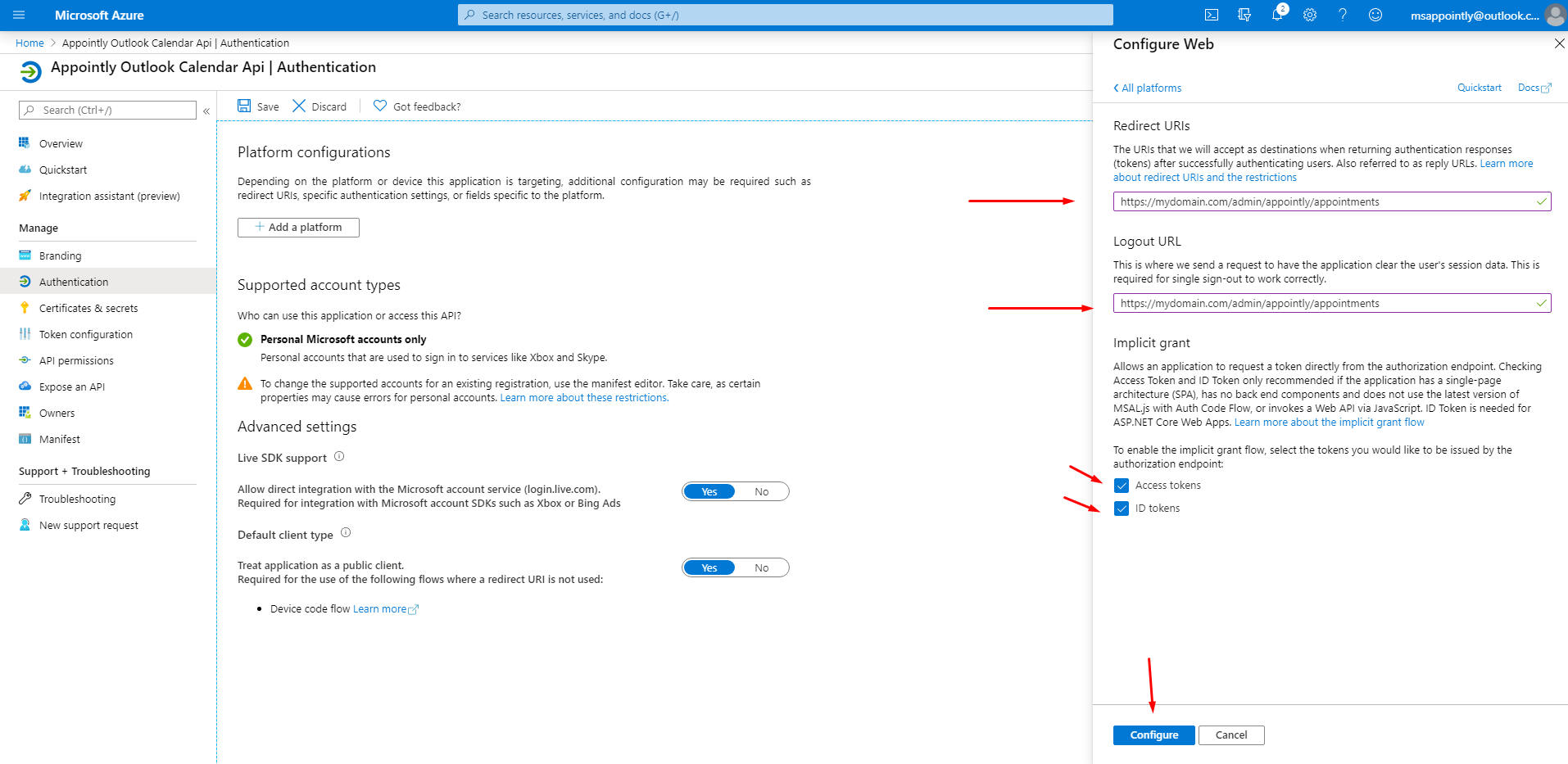Viewport: 1568px width, 764px height.
Task: Open the Directory and subscription filter icon
Action: coord(1244,15)
